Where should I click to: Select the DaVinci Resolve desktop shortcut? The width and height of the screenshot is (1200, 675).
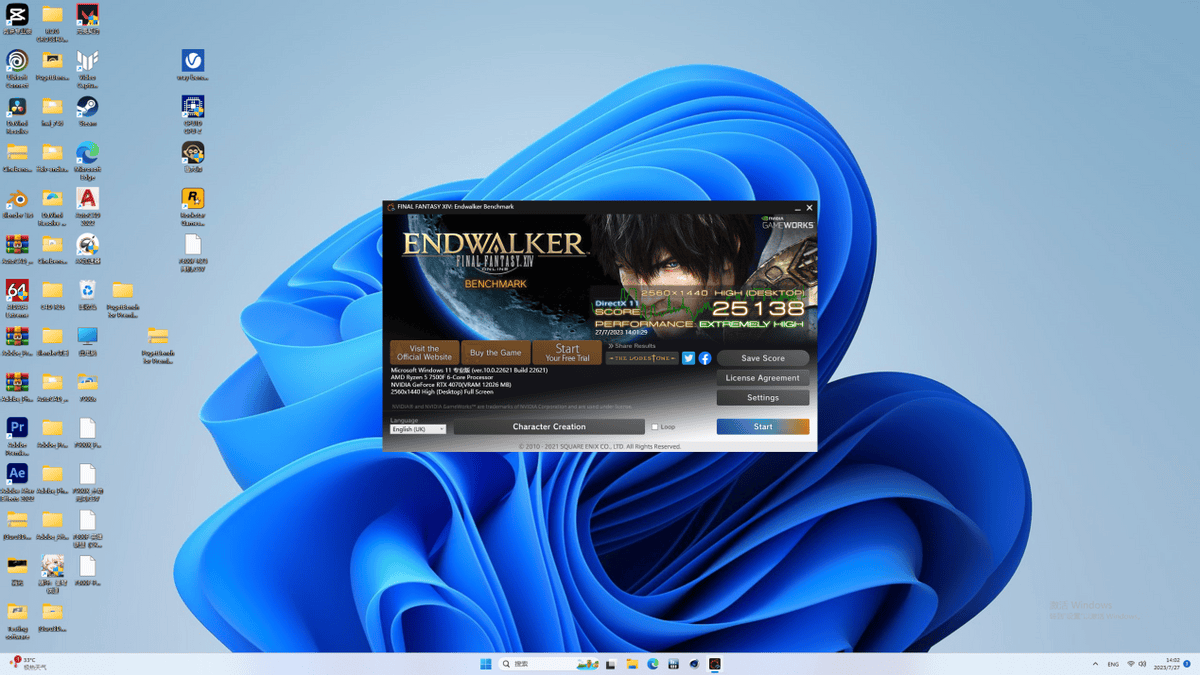point(17,114)
